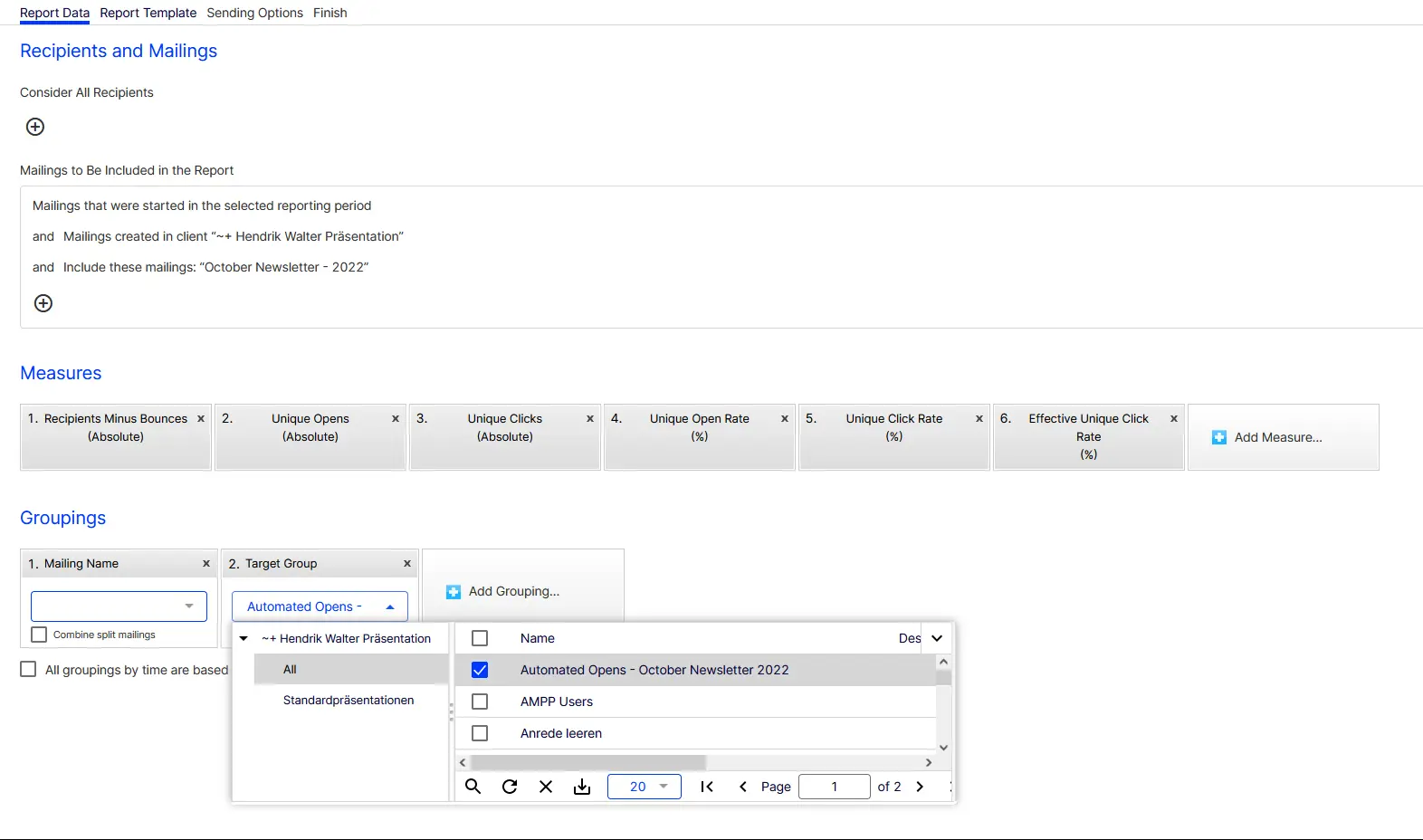Select the Effective Unique Click Rate tile

[1089, 437]
